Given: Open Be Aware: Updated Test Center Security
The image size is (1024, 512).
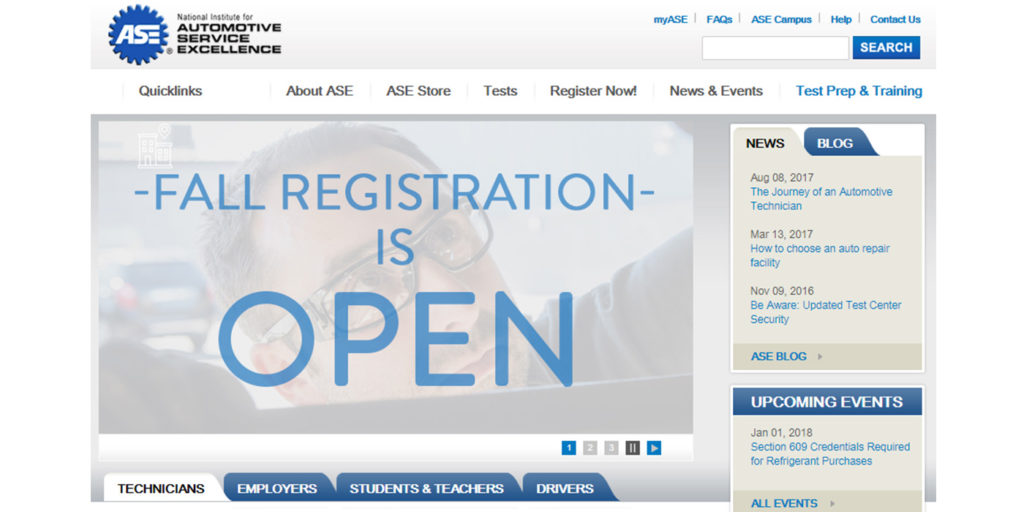Looking at the screenshot, I should coord(825,312).
